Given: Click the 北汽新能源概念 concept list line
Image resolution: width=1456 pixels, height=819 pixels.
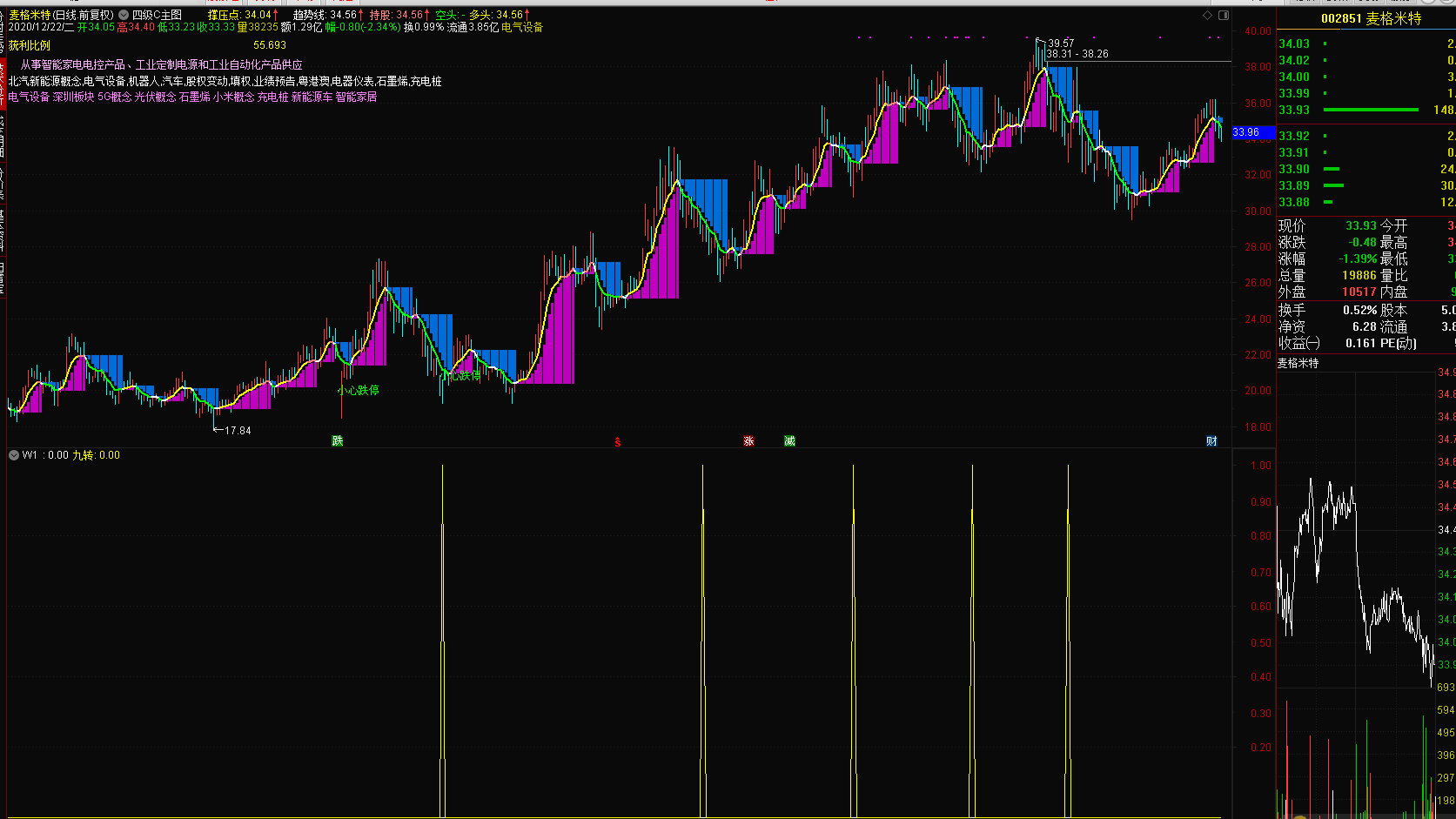Looking at the screenshot, I should tap(225, 81).
